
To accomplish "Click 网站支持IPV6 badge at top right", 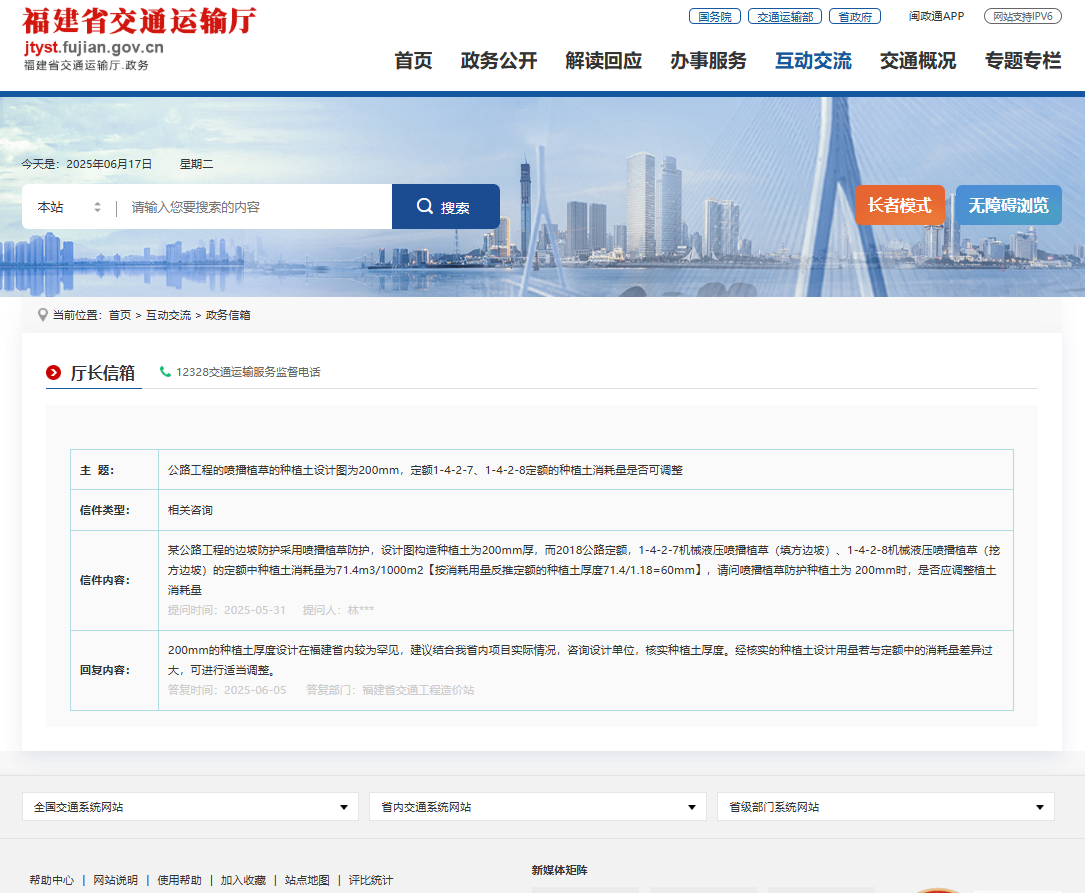I will coord(1022,16).
